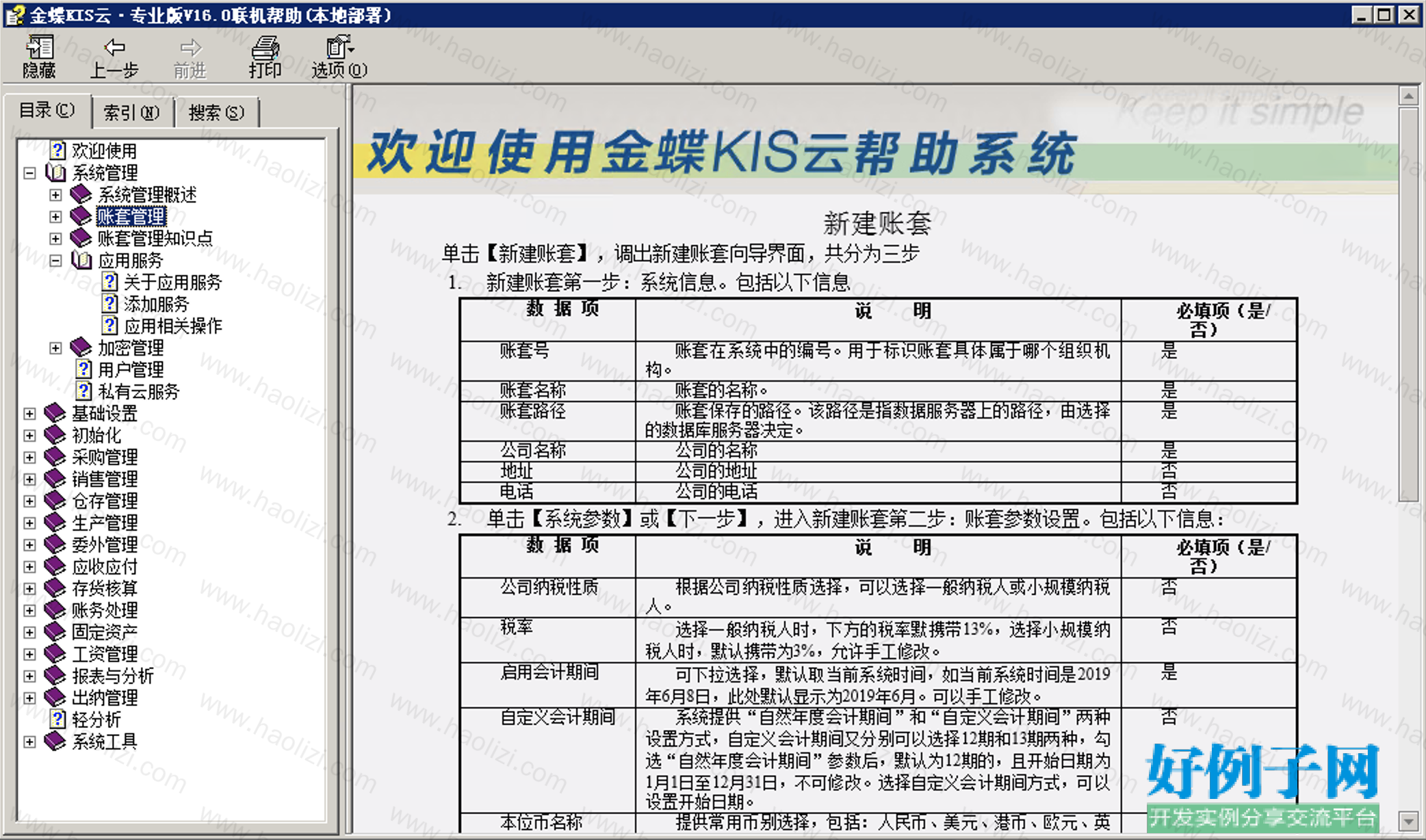Click the book icon beside 销售管理
1426x840 pixels.
[x=55, y=479]
